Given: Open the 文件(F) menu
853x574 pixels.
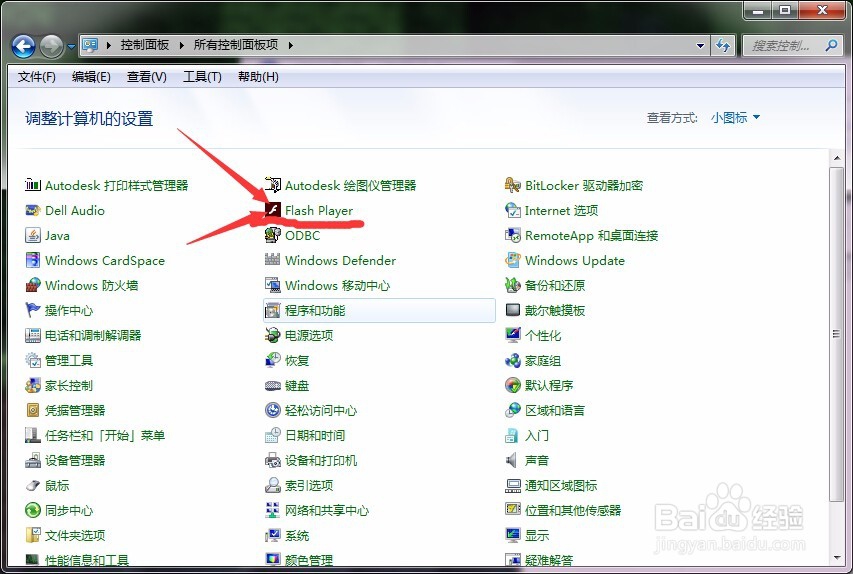Looking at the screenshot, I should click(x=36, y=77).
